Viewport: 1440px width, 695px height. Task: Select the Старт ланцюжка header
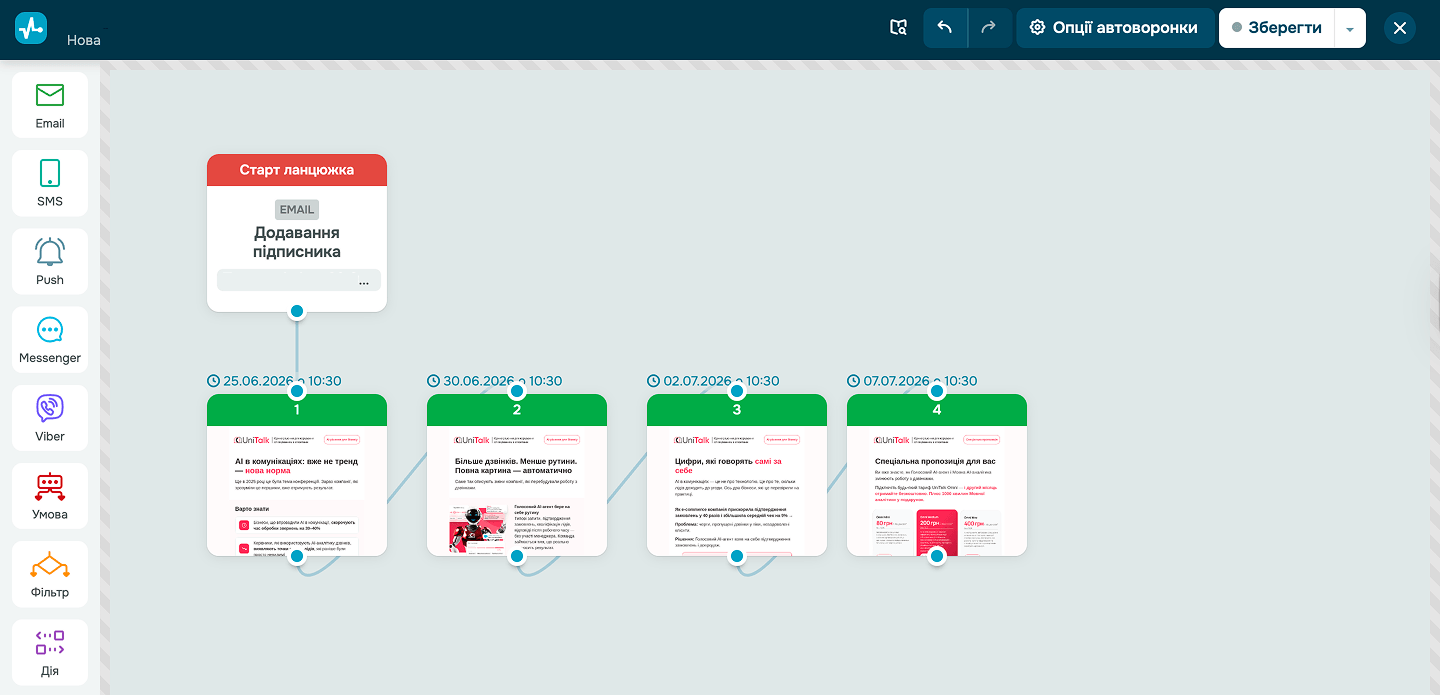(297, 170)
